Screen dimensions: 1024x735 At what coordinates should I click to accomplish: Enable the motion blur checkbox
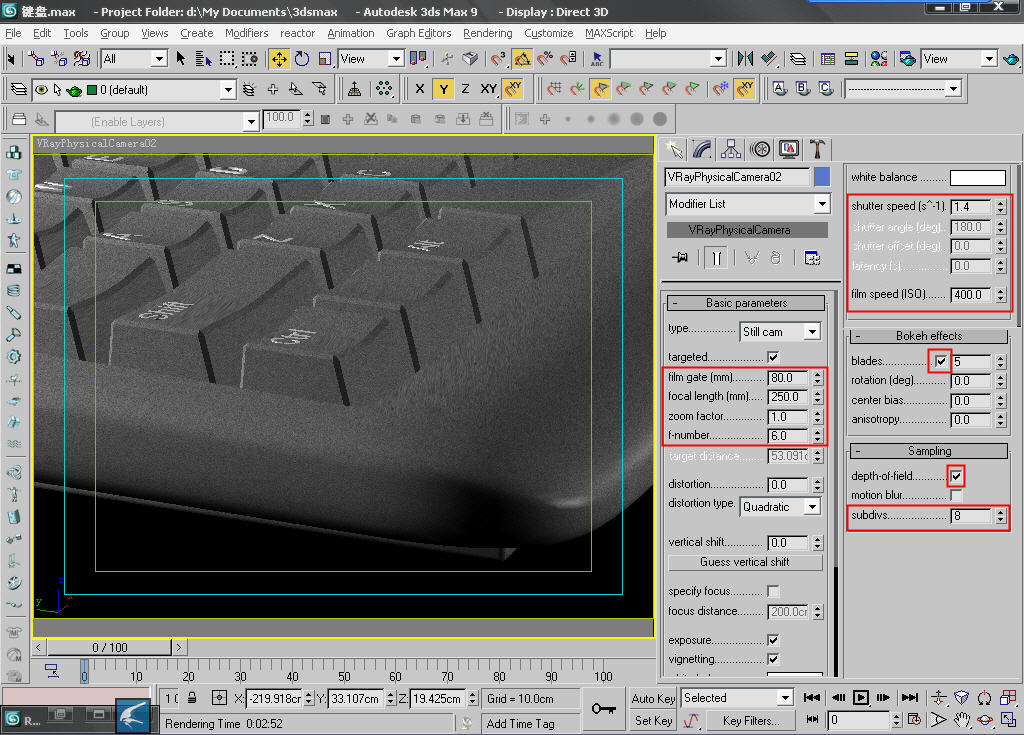click(956, 496)
